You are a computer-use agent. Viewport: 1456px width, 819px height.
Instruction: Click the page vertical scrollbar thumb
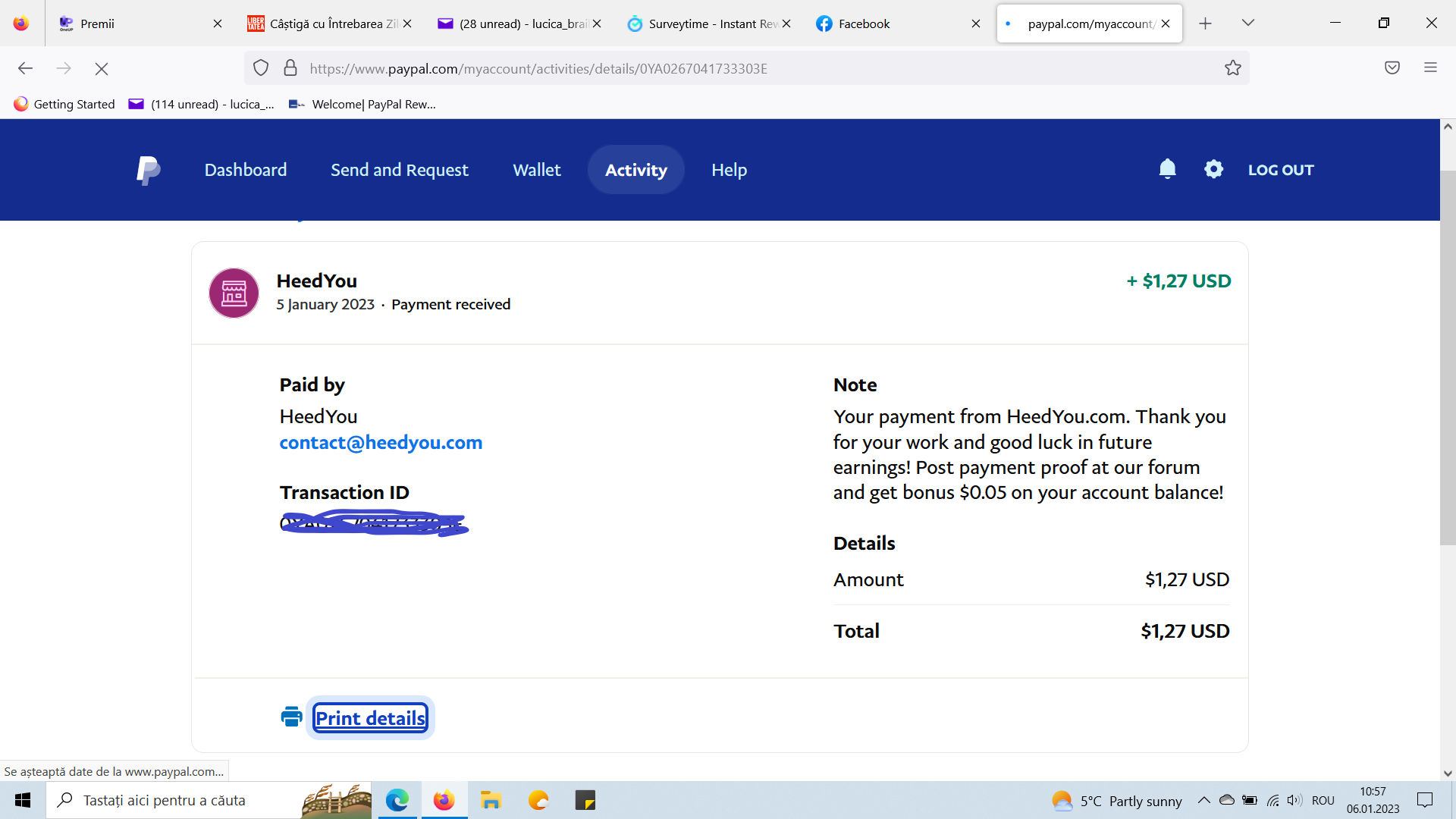click(1448, 356)
